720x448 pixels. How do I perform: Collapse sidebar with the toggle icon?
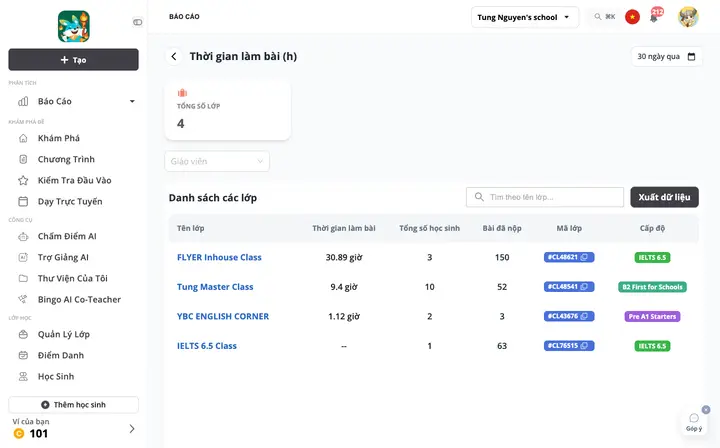pyautogui.click(x=137, y=22)
